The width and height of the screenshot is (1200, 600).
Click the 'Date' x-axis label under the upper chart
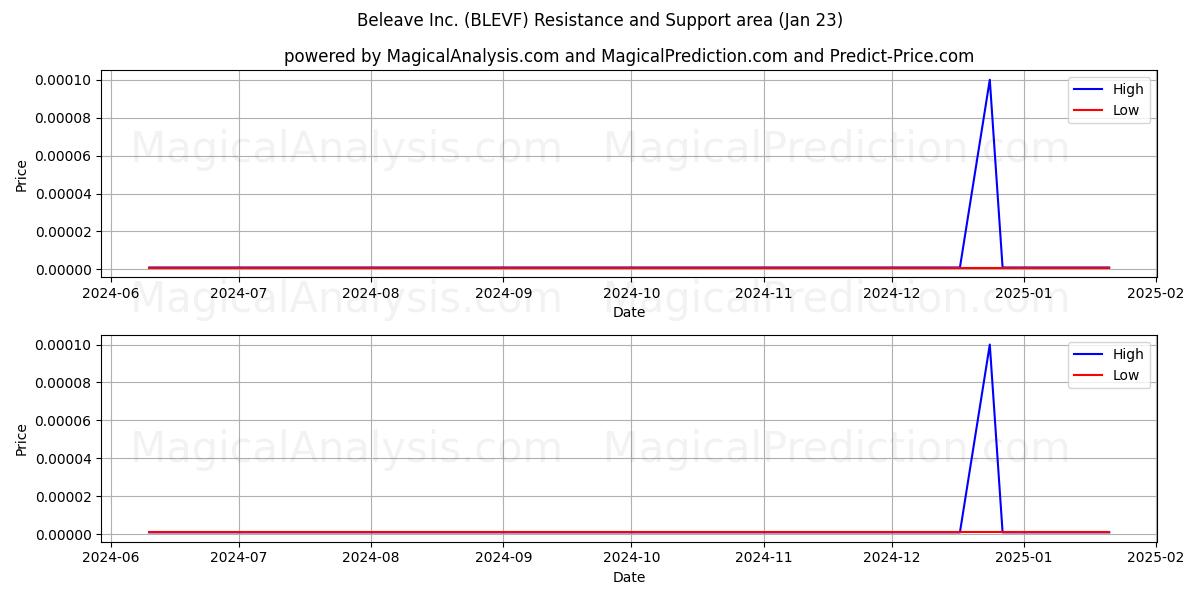pos(629,312)
